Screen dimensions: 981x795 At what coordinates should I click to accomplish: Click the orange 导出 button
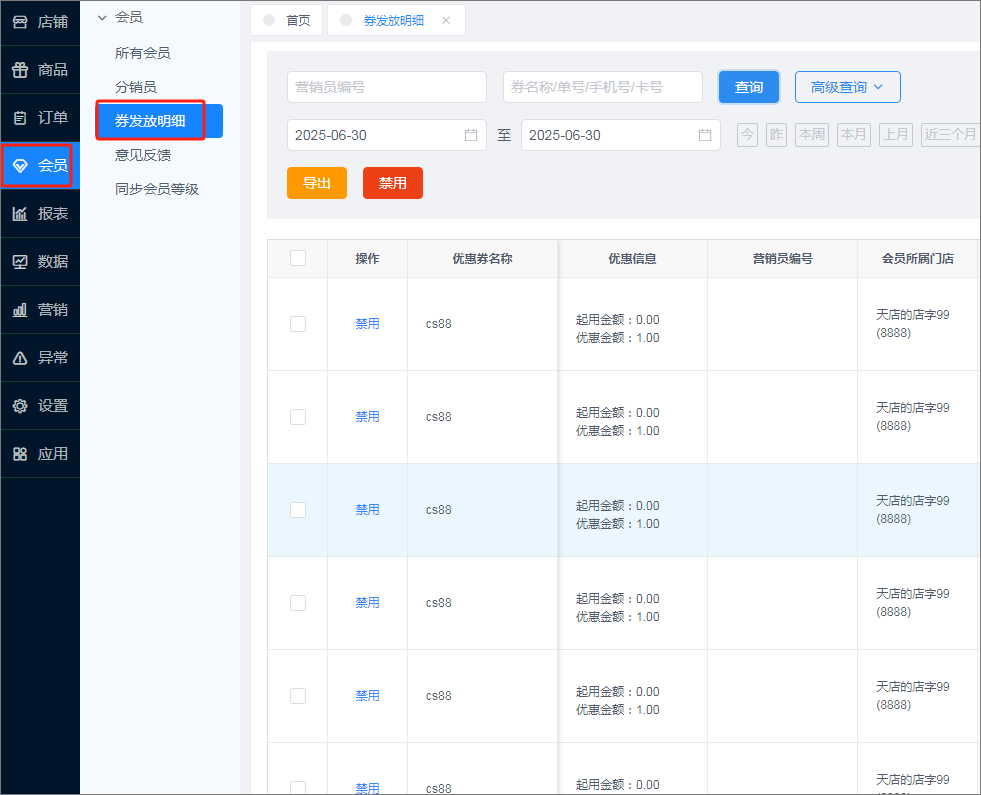[x=317, y=183]
